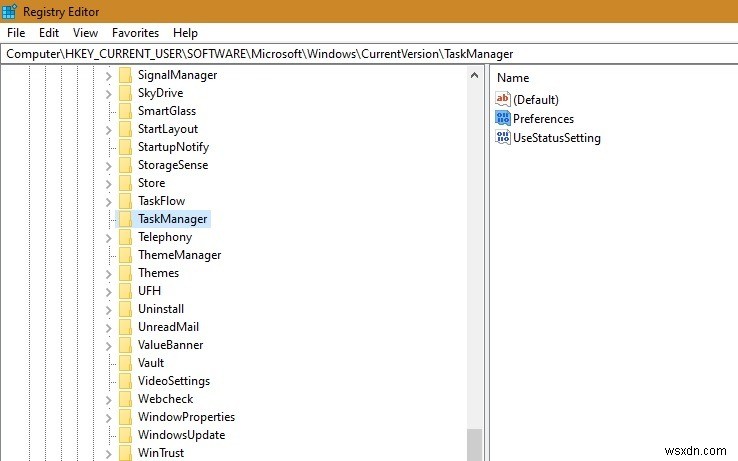Click the SmartGlass folder icon

(x=125, y=111)
